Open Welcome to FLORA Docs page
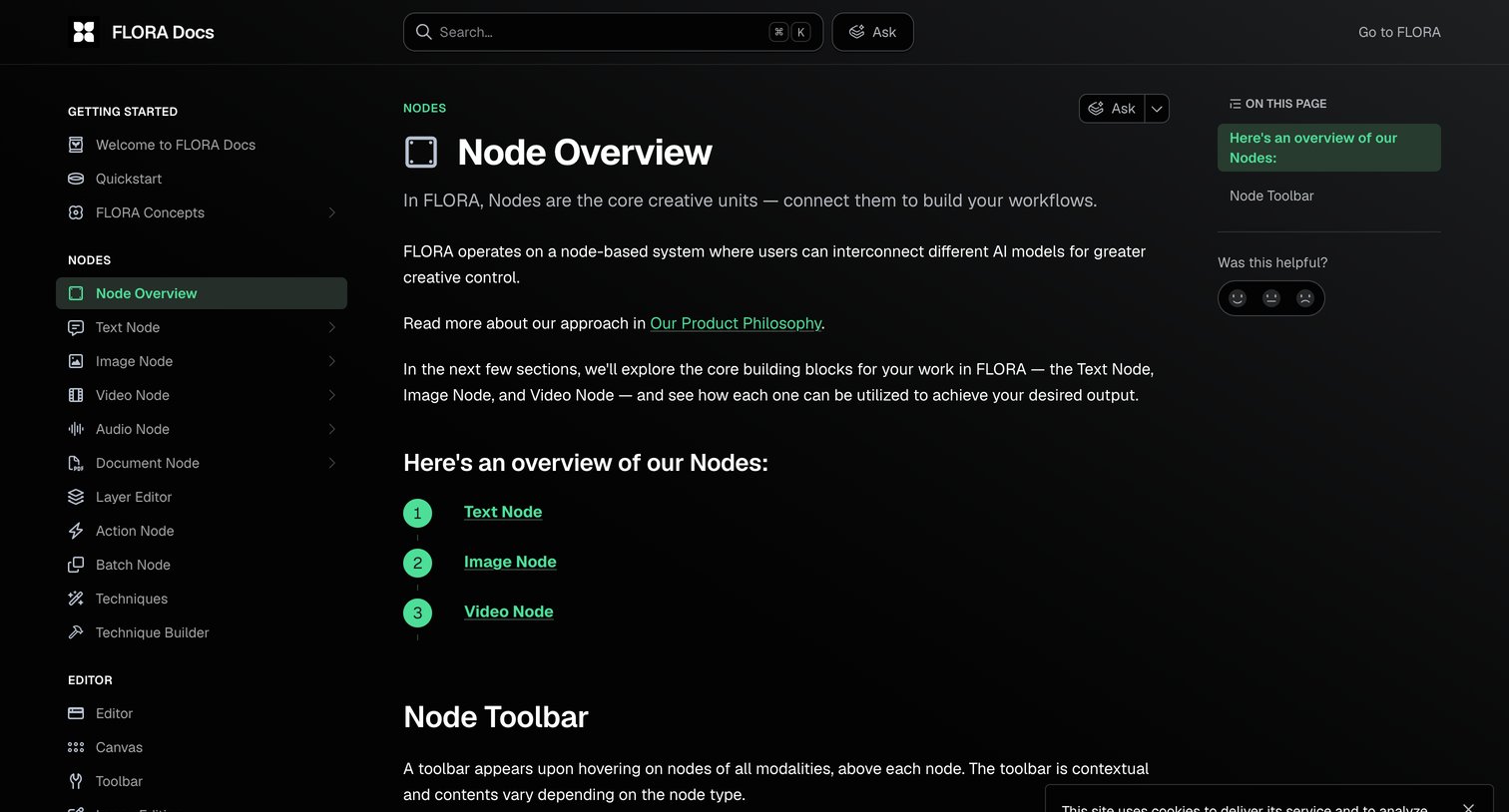Viewport: 1509px width, 812px height. point(202,145)
